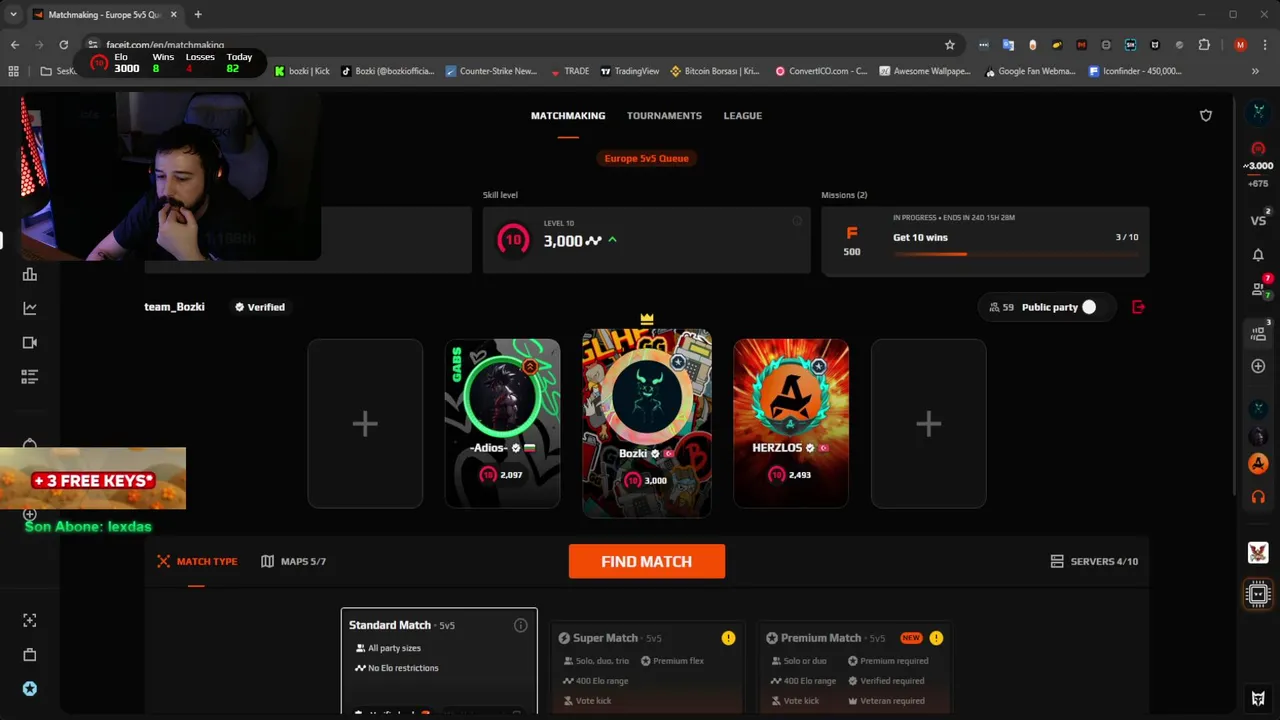Click the +3 FREE KEYS banner

[93, 480]
